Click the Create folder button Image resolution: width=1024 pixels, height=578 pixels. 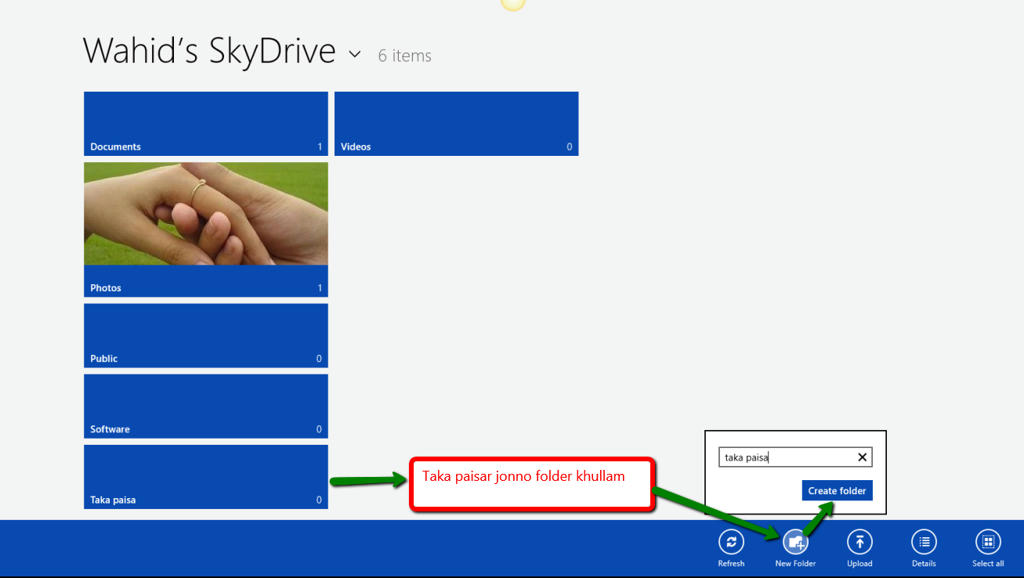click(x=837, y=490)
